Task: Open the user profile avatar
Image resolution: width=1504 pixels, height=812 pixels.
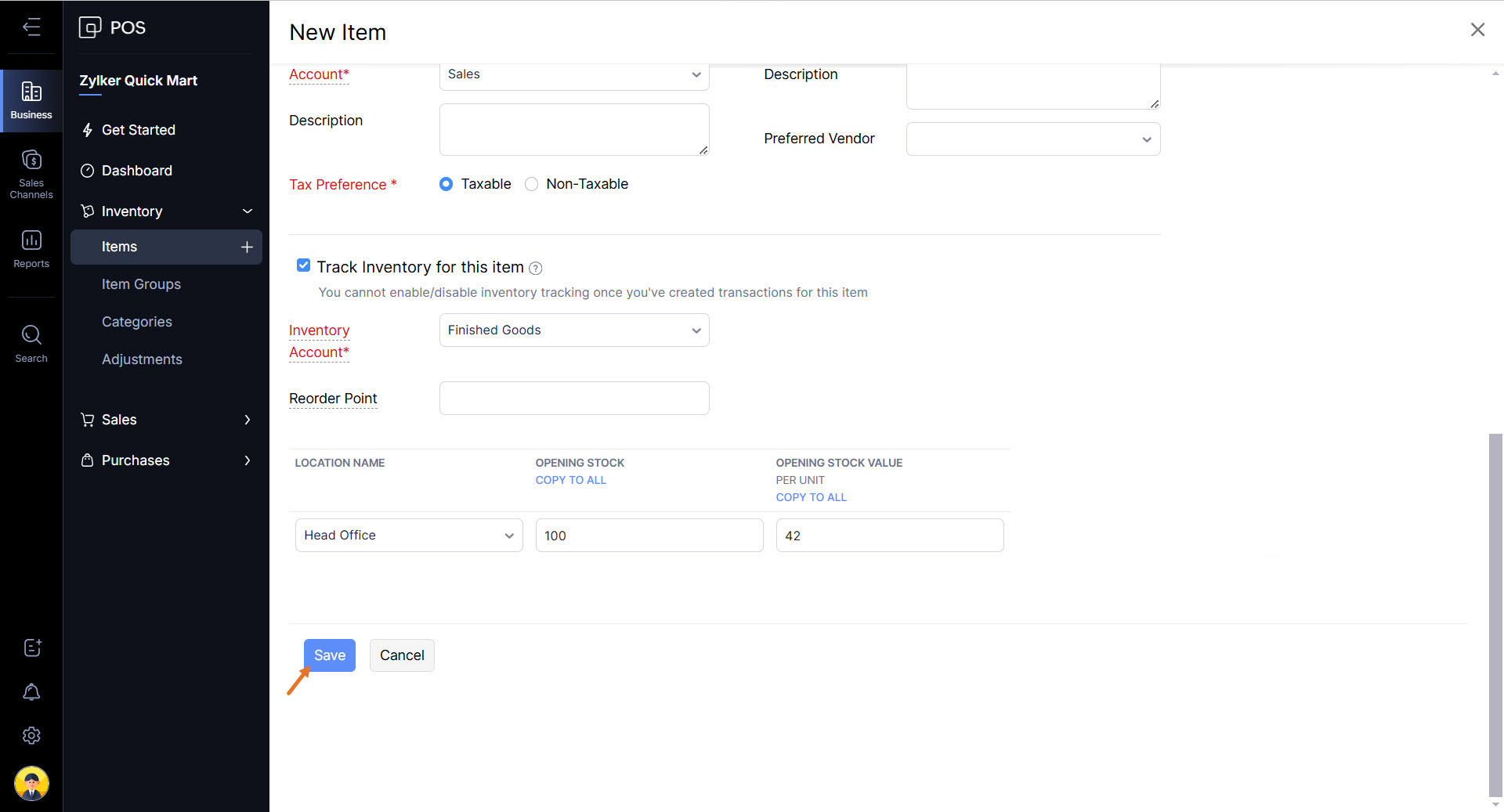Action: tap(31, 783)
